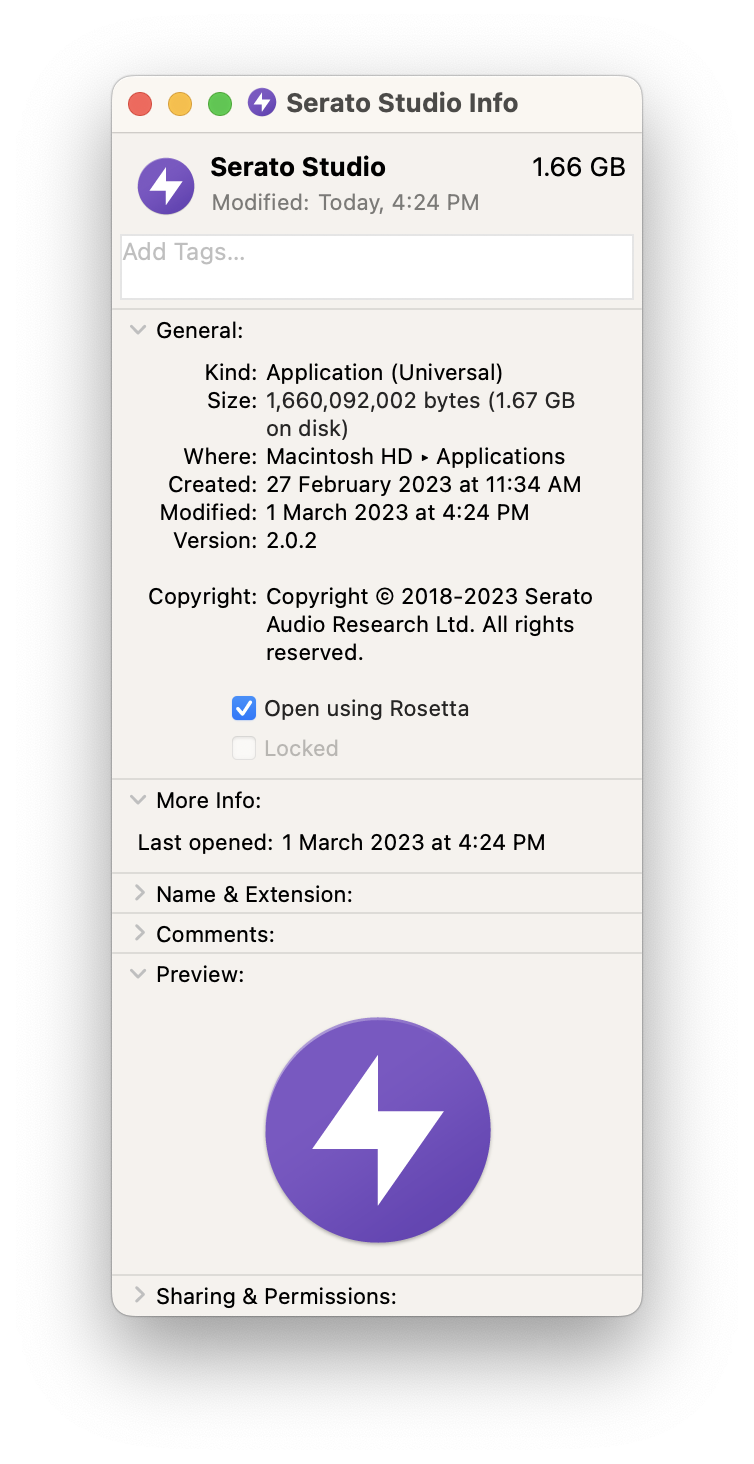Click the Serato Studio name text
This screenshot has height=1464, width=754.
(x=298, y=167)
